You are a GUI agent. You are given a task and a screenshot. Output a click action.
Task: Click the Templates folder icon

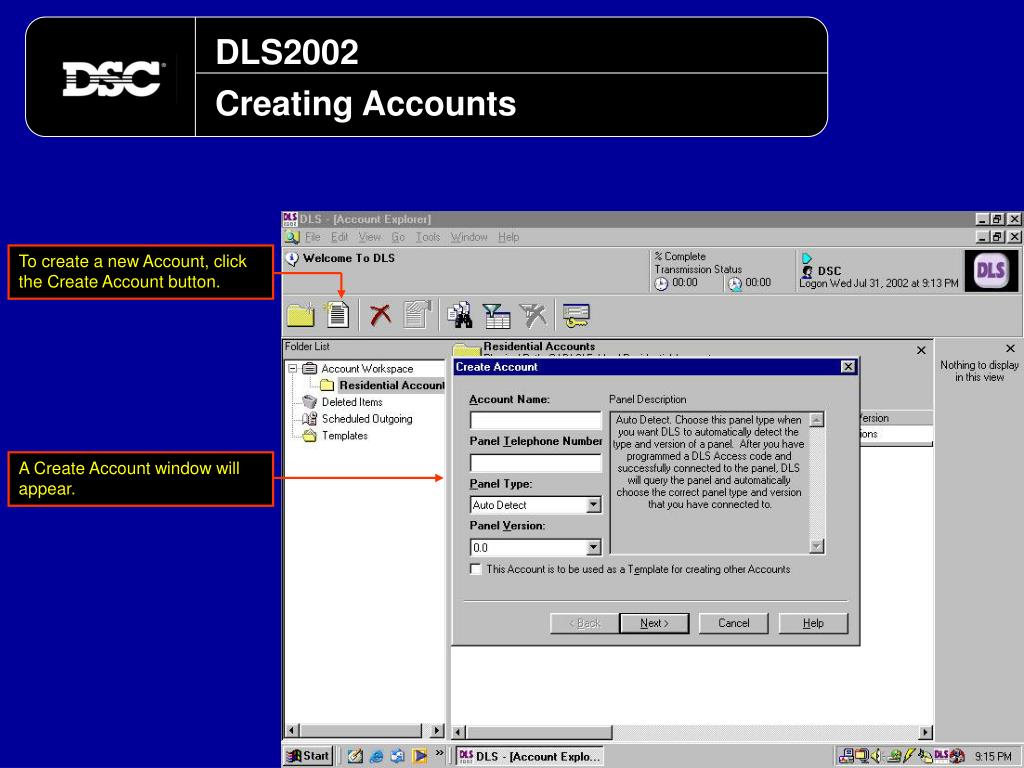[x=310, y=436]
